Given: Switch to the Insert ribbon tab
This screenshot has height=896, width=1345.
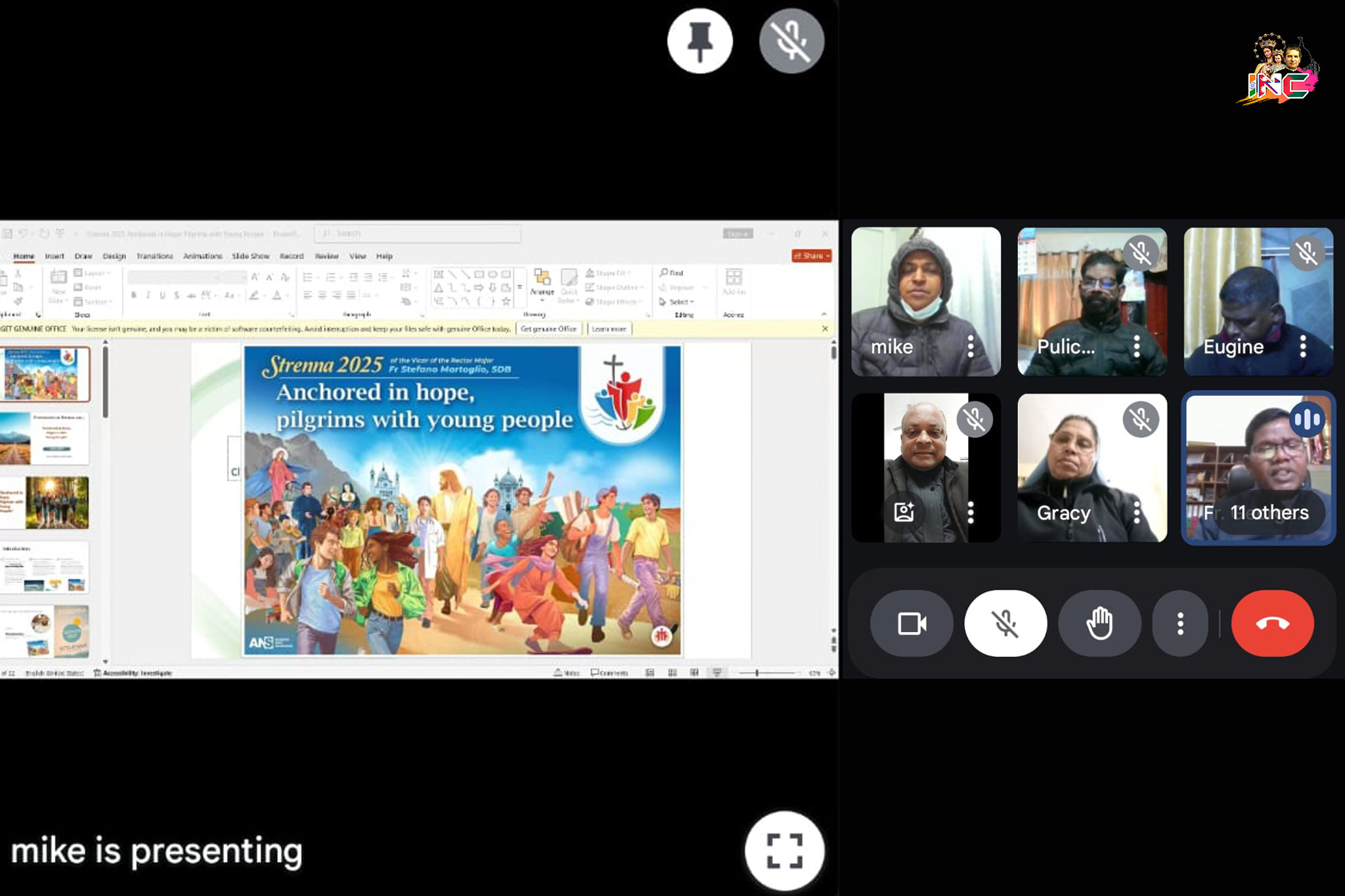Looking at the screenshot, I should (x=55, y=256).
